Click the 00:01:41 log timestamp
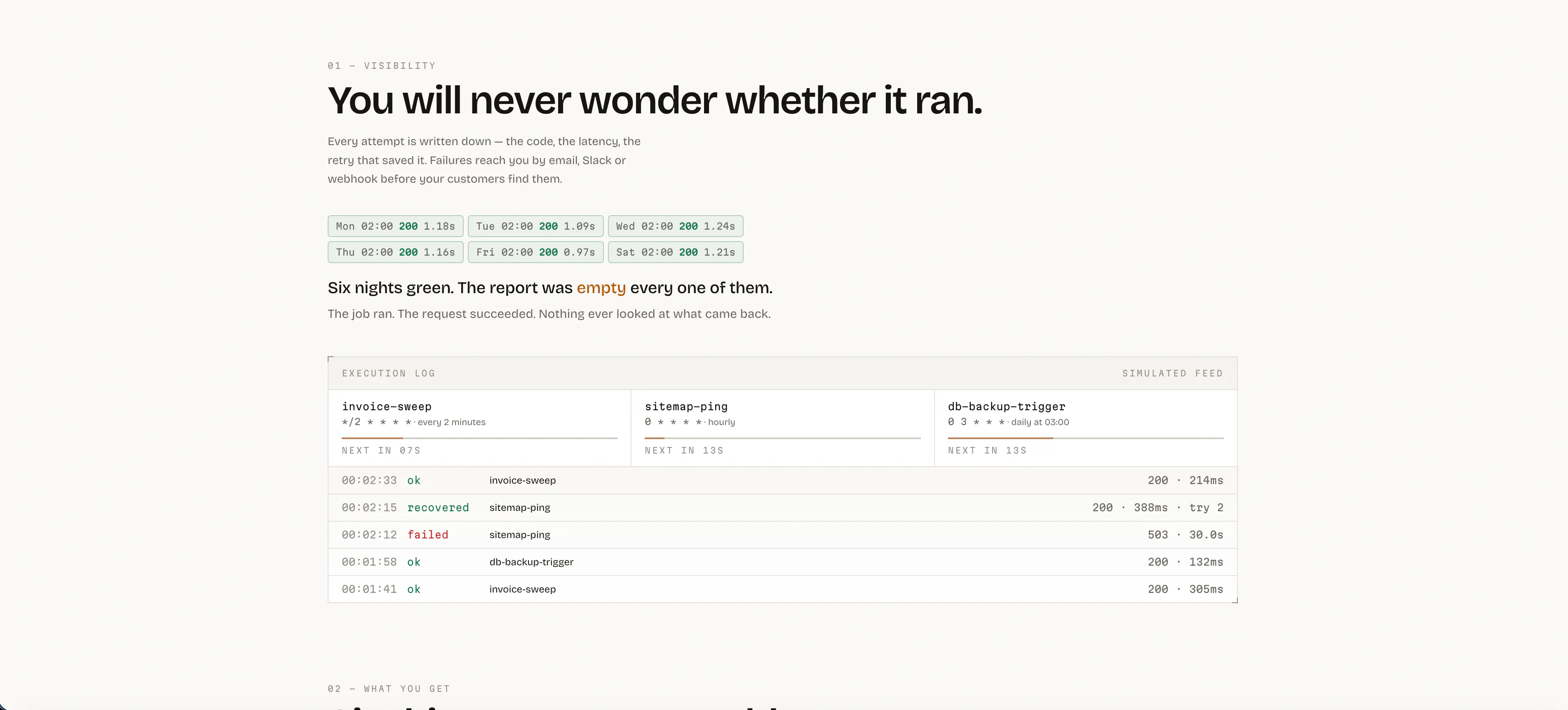 pyautogui.click(x=369, y=589)
